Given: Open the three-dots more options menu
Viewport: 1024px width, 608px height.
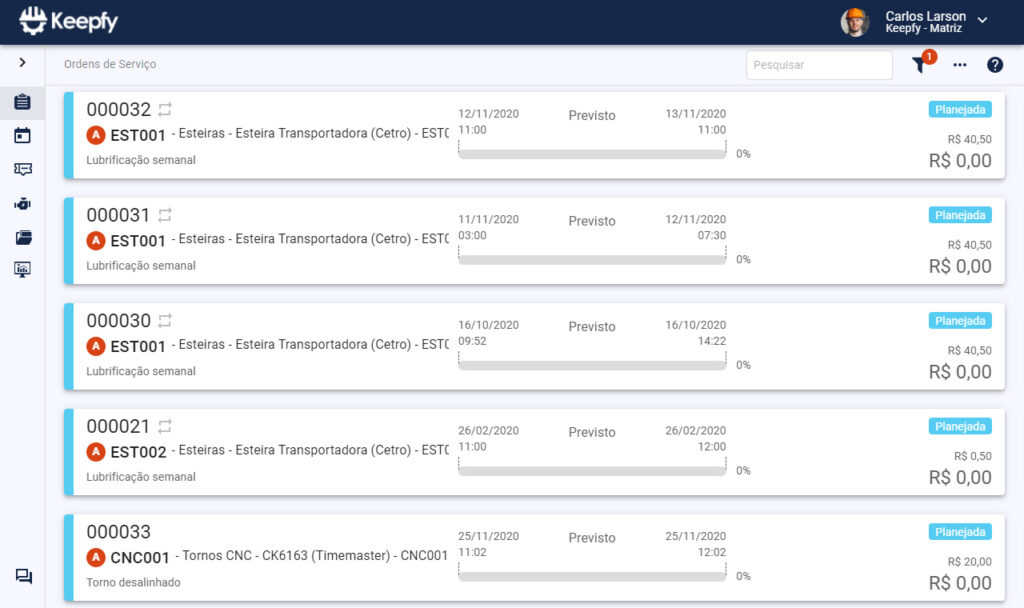Looking at the screenshot, I should coord(959,65).
